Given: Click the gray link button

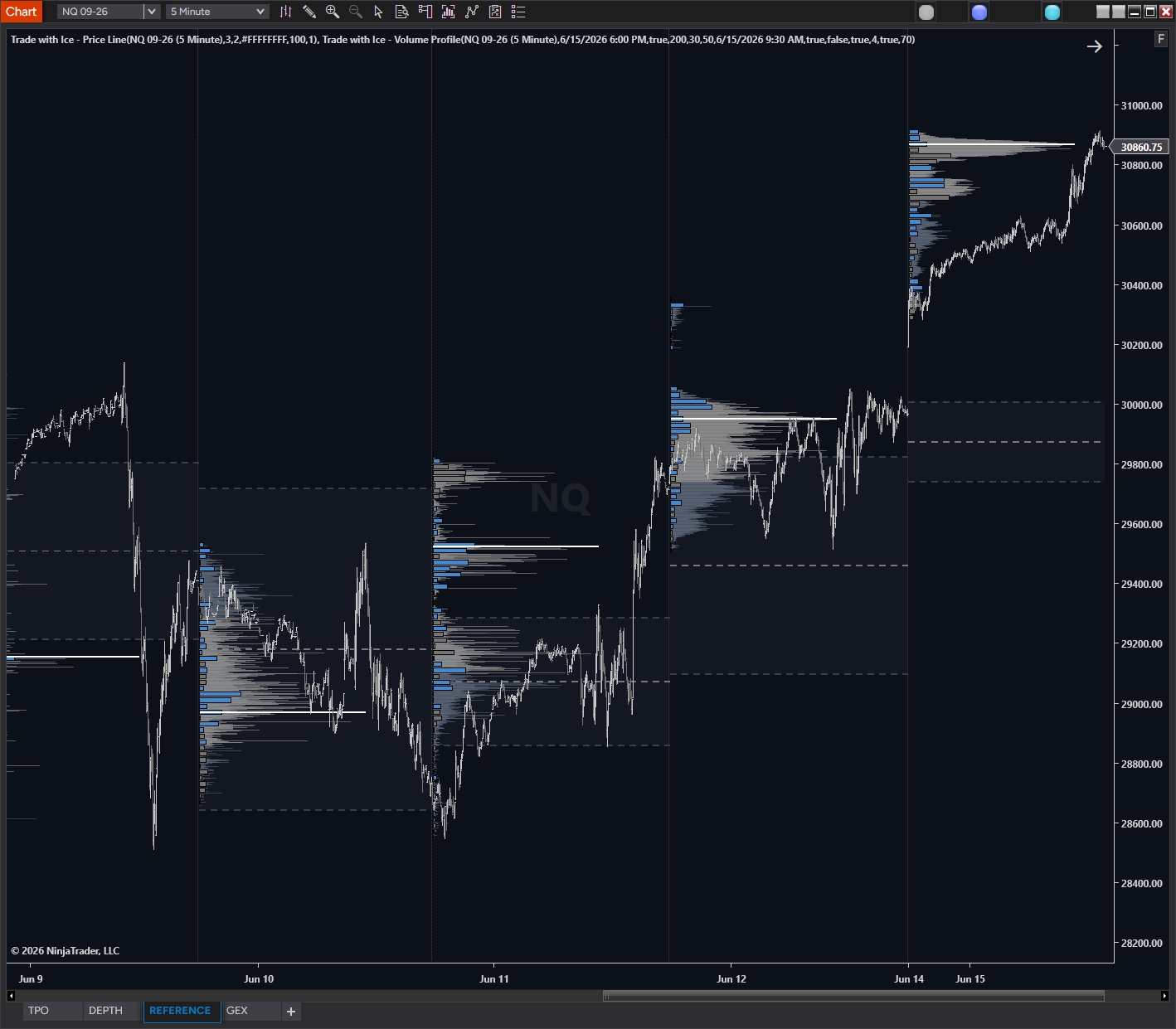Looking at the screenshot, I should 926,12.
